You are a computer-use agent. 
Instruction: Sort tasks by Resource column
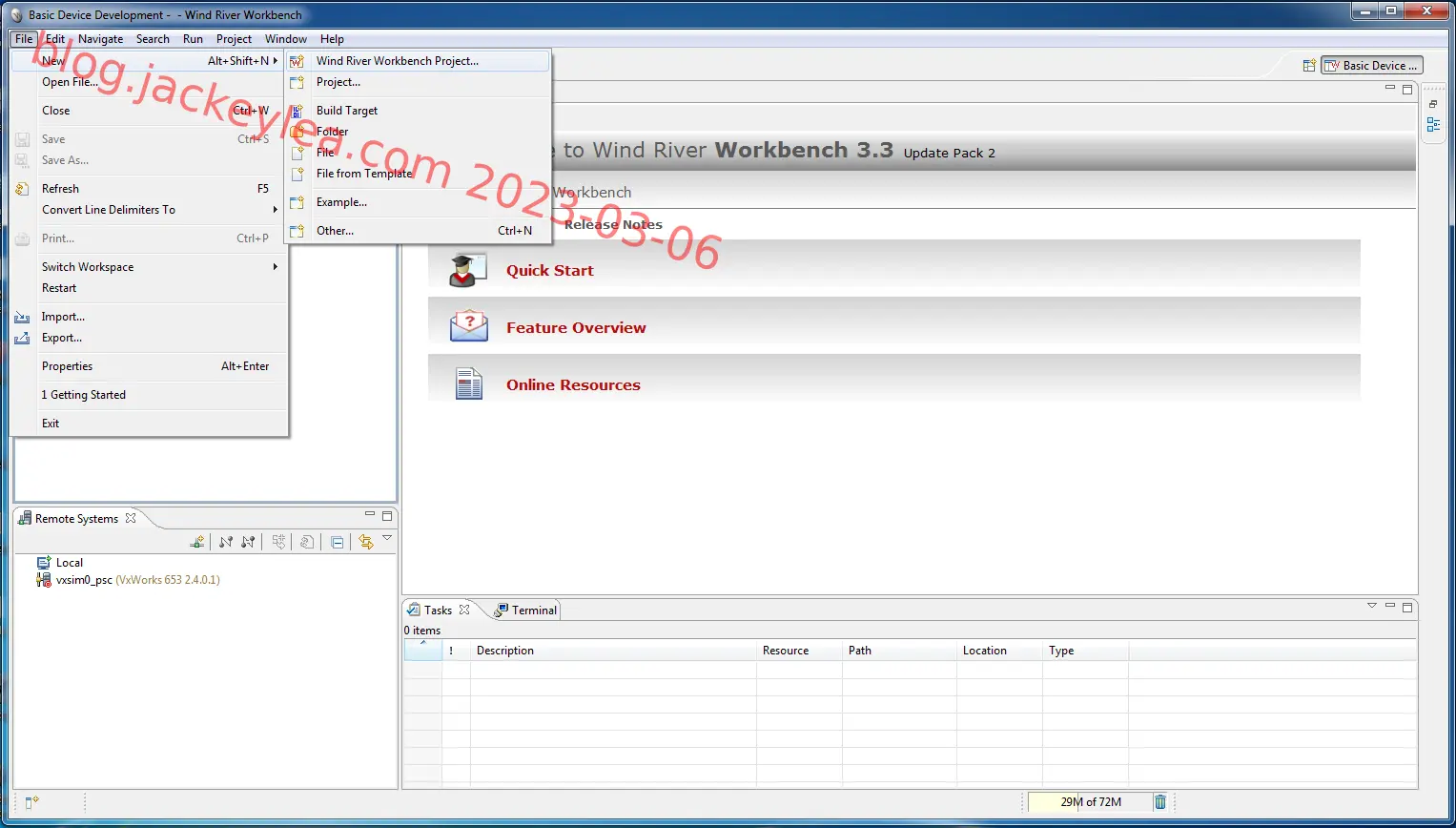[799, 651]
